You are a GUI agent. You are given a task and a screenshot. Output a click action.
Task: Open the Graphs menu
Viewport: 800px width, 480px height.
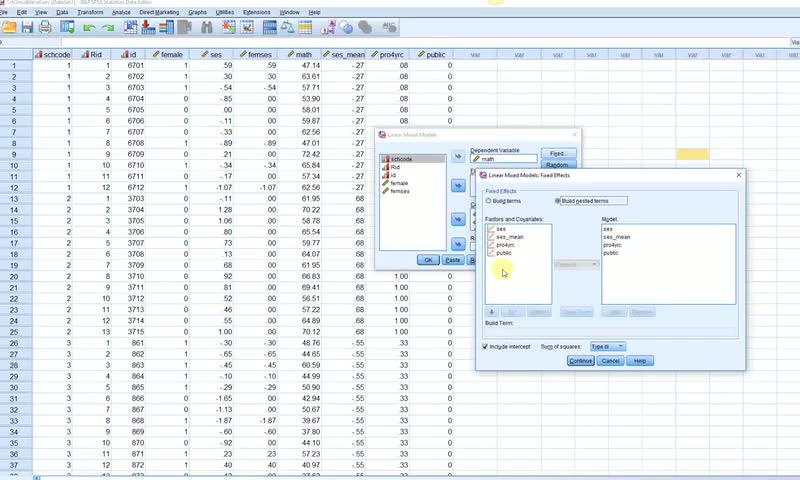[197, 12]
